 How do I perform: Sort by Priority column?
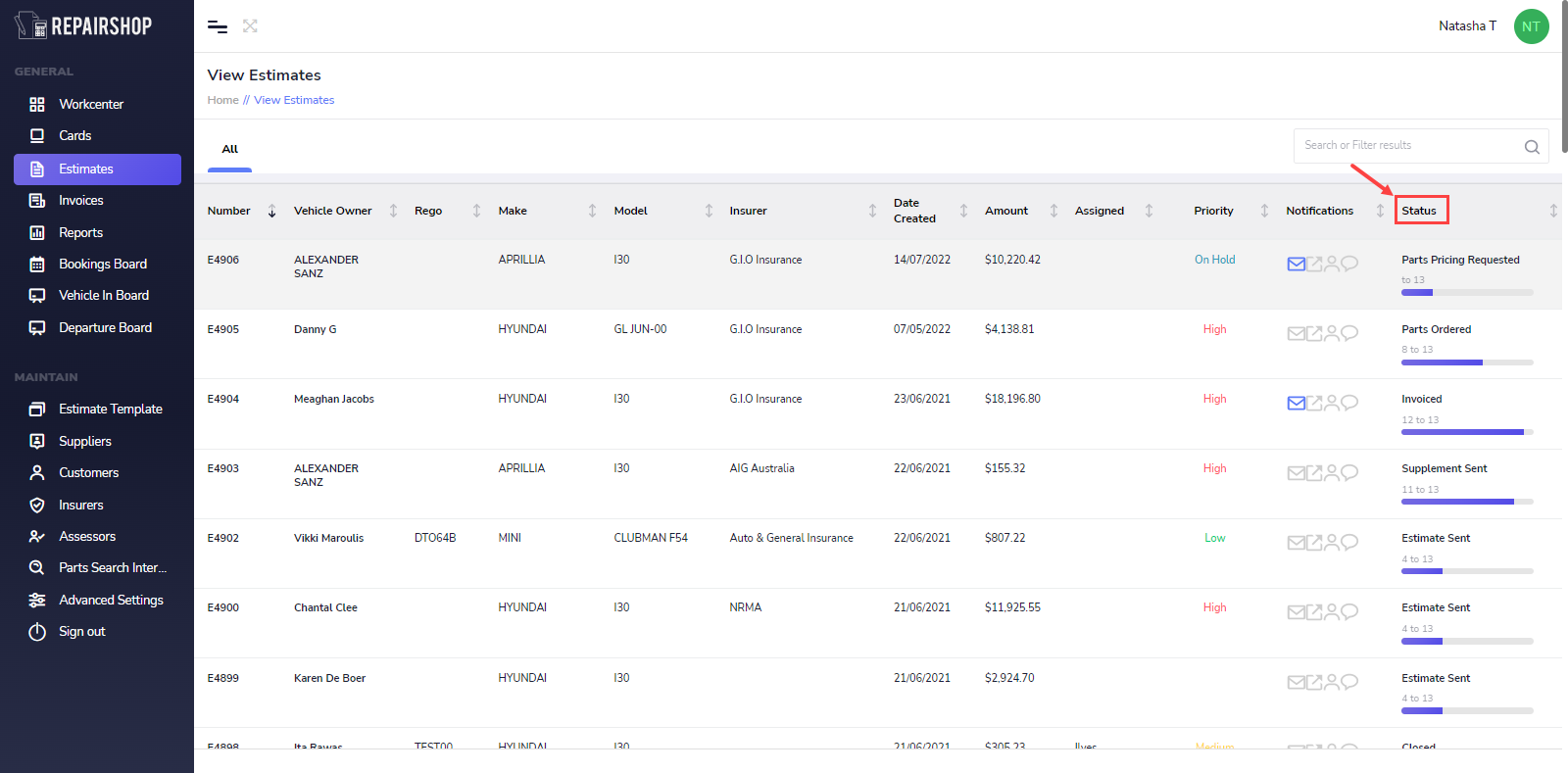(1264, 212)
